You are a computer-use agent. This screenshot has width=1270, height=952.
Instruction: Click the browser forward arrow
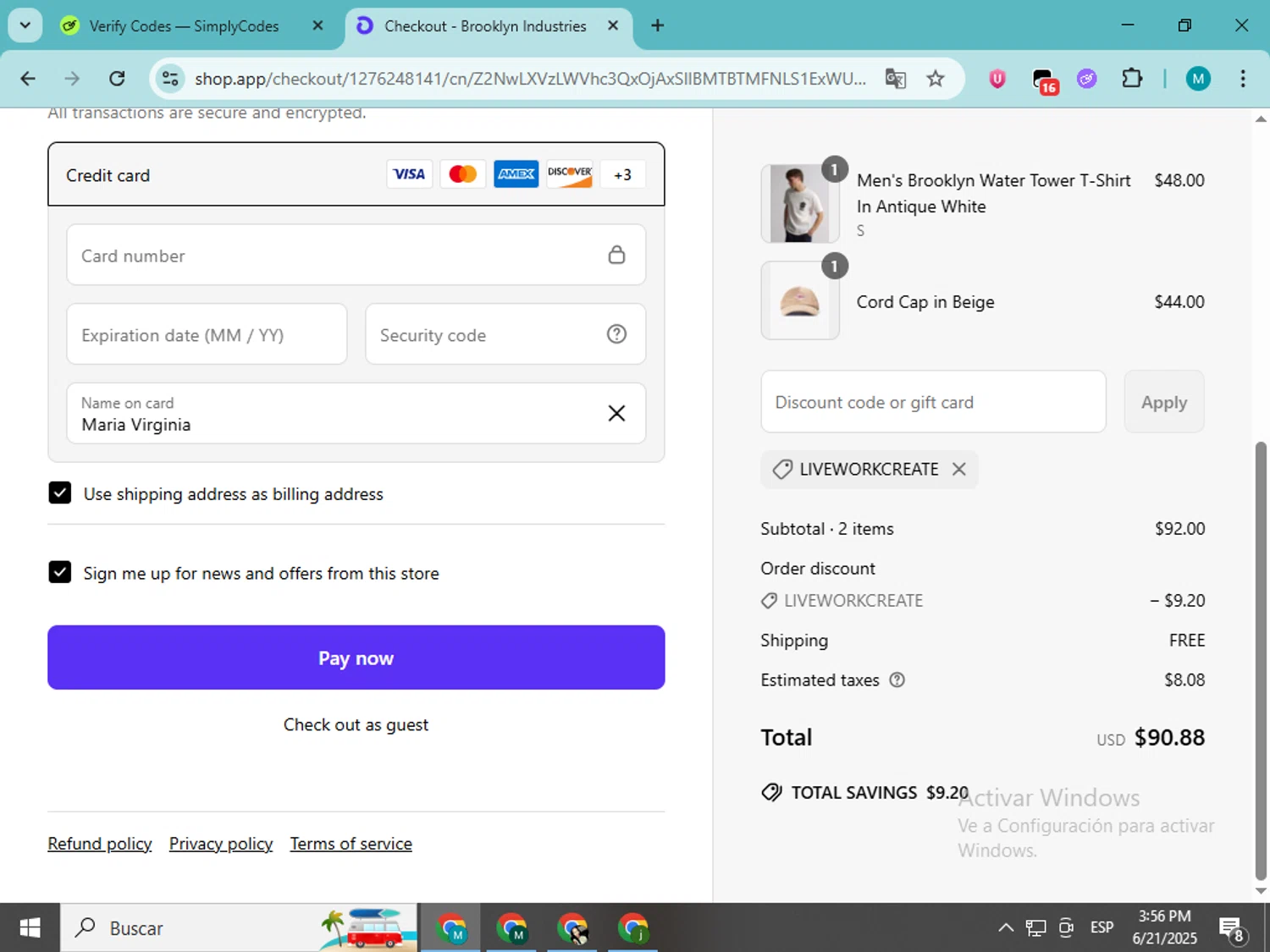click(72, 79)
